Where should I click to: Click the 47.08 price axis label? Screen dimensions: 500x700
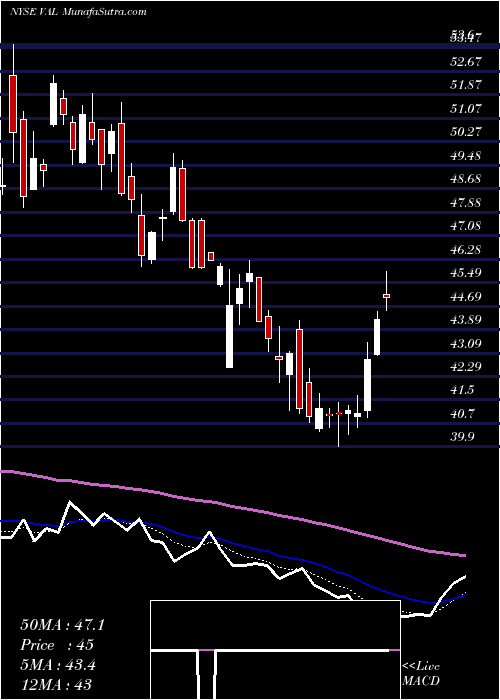(x=467, y=226)
